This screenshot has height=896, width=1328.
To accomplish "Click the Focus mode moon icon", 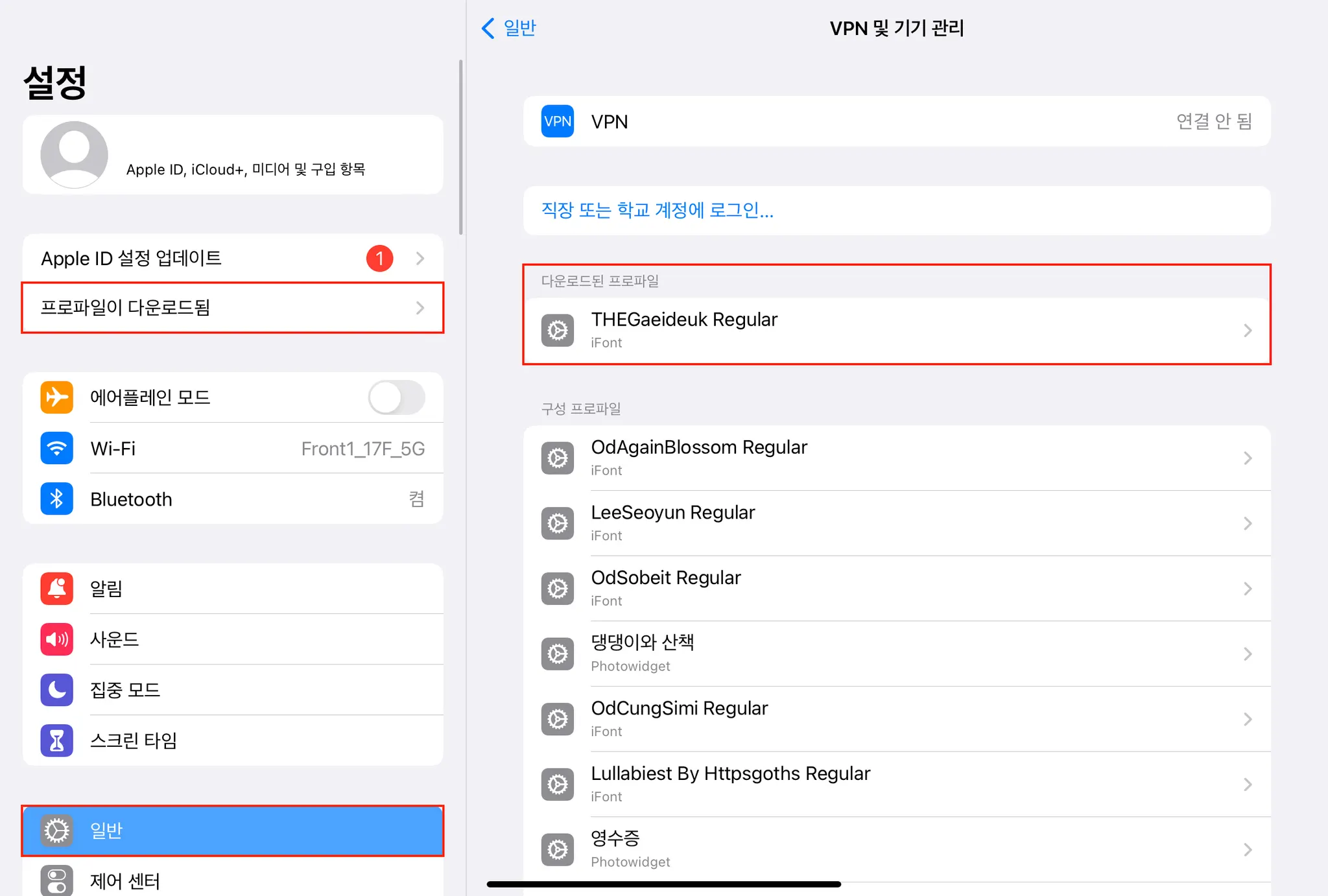I will click(x=56, y=690).
